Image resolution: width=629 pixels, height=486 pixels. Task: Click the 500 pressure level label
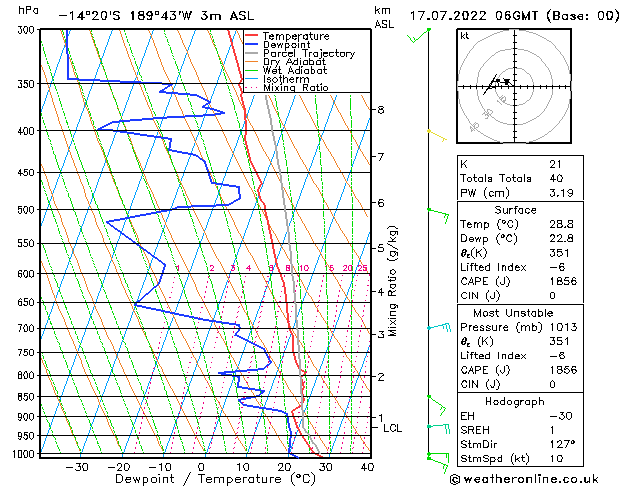[28, 210]
